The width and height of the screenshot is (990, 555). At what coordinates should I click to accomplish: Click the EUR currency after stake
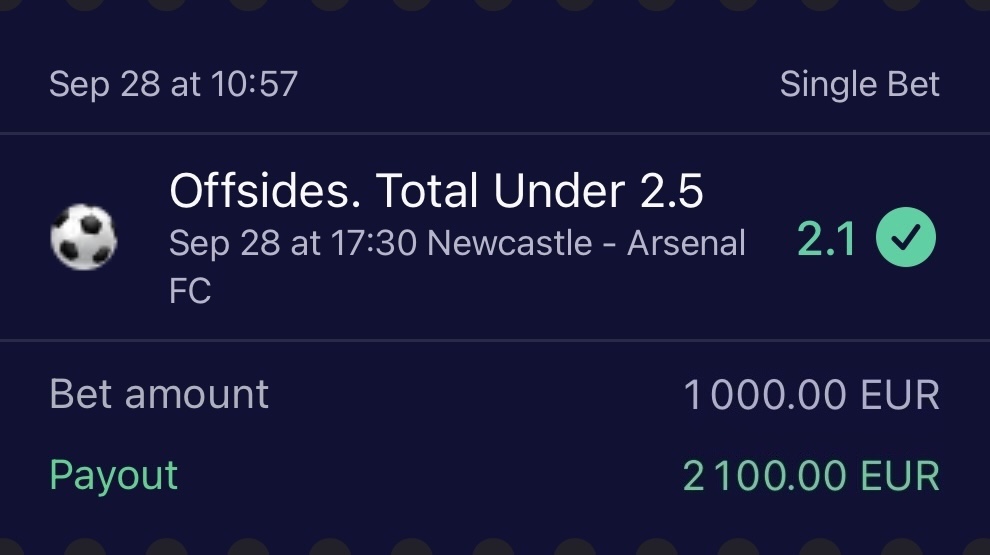coord(897,396)
